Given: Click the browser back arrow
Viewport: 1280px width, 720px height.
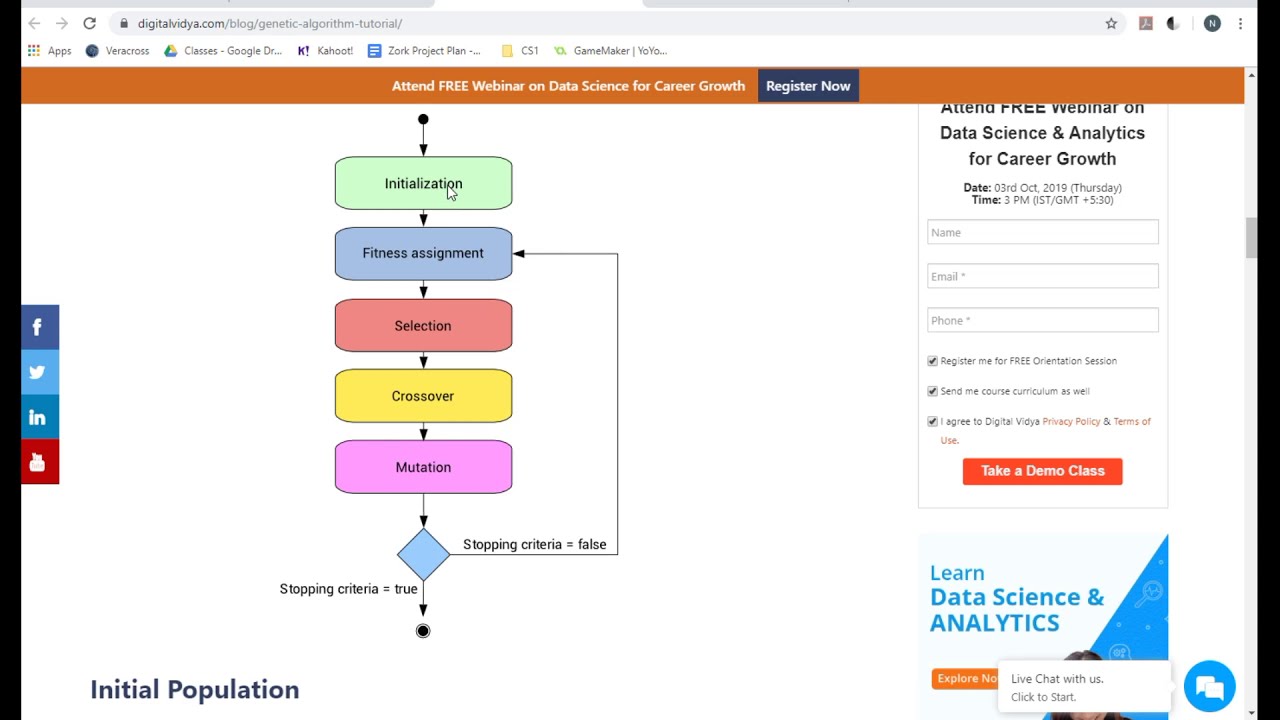Looking at the screenshot, I should [x=34, y=23].
